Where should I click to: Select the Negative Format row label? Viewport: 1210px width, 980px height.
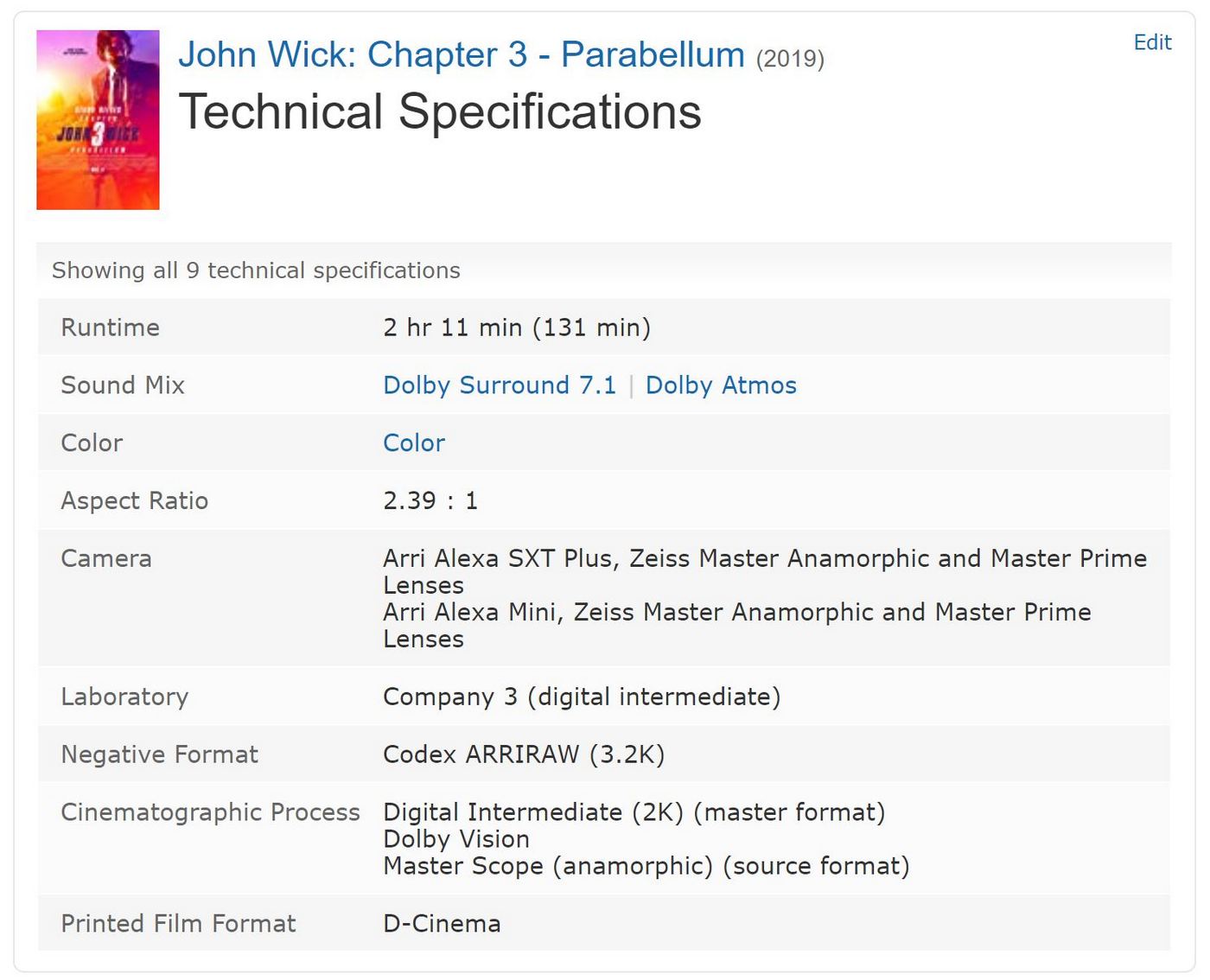(x=159, y=755)
